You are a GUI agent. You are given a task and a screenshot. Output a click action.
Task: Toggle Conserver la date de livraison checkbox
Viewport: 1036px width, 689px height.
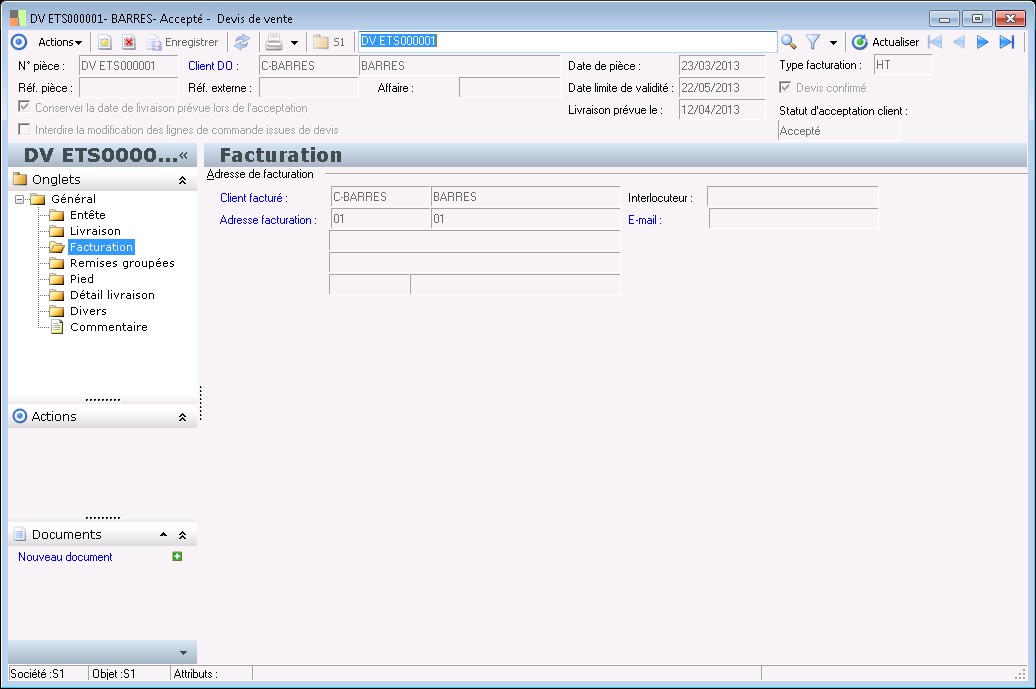[24, 107]
